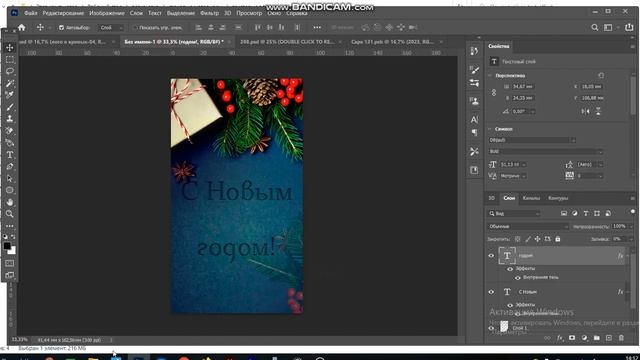Open the Character panel icon (A|)
640x360 pixels.
pyautogui.click(x=474, y=120)
